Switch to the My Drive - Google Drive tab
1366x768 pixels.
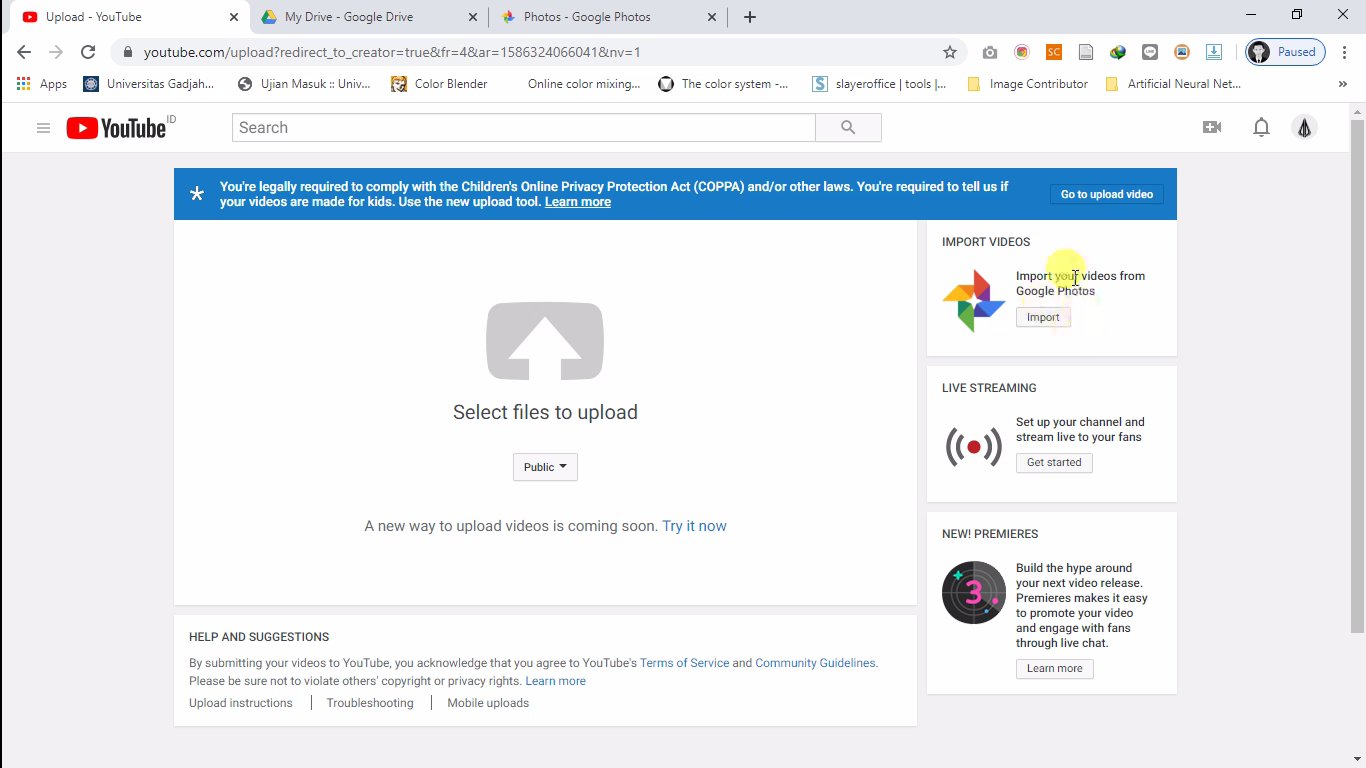pos(368,17)
